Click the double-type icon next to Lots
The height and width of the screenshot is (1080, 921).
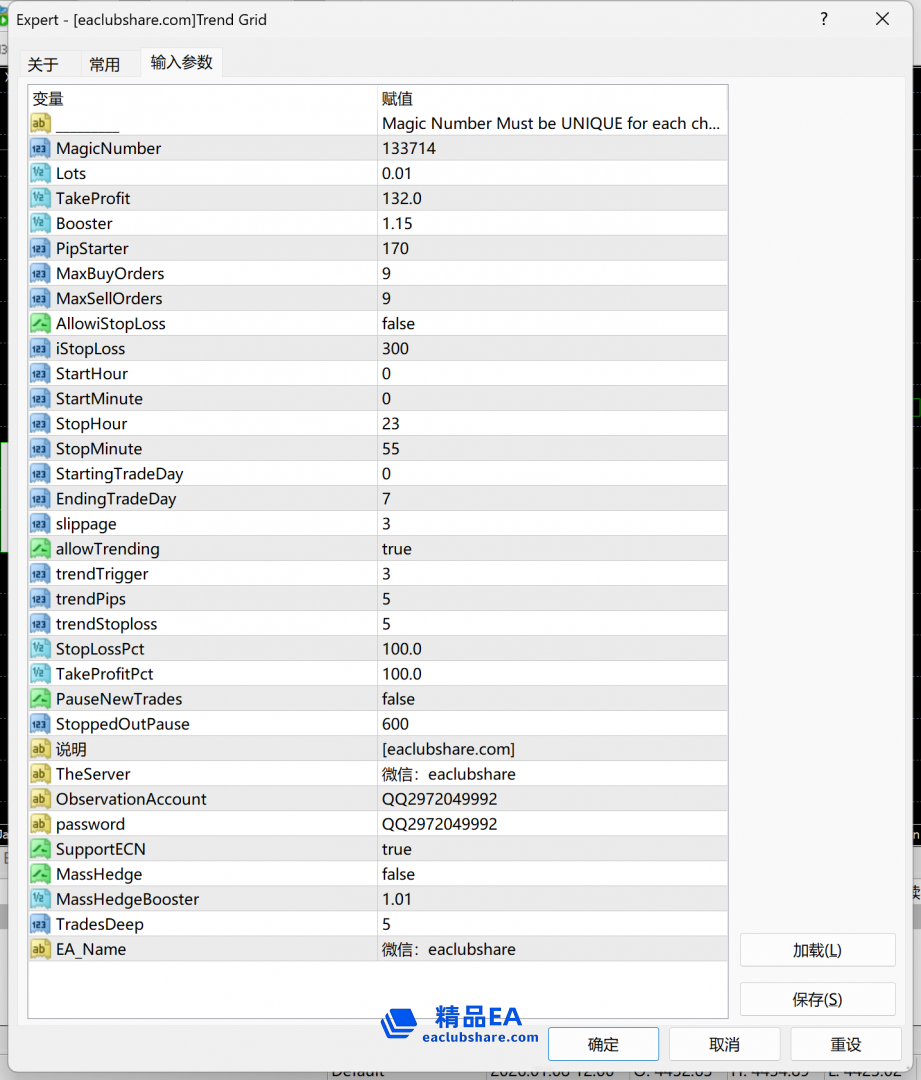click(x=40, y=173)
